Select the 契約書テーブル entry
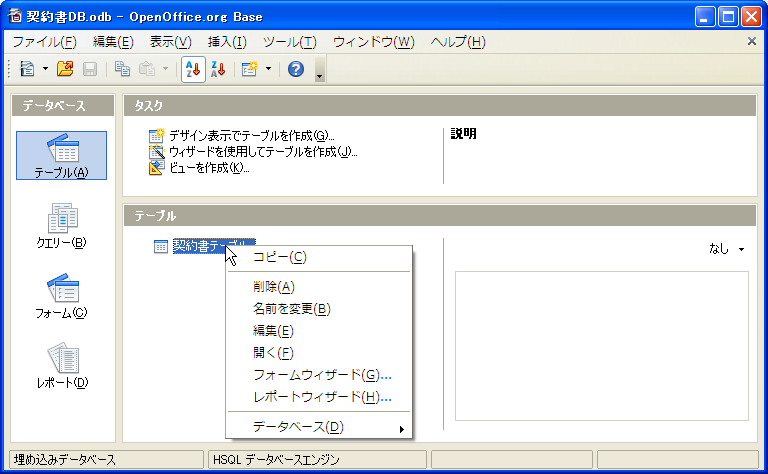This screenshot has width=768, height=474. 214,246
